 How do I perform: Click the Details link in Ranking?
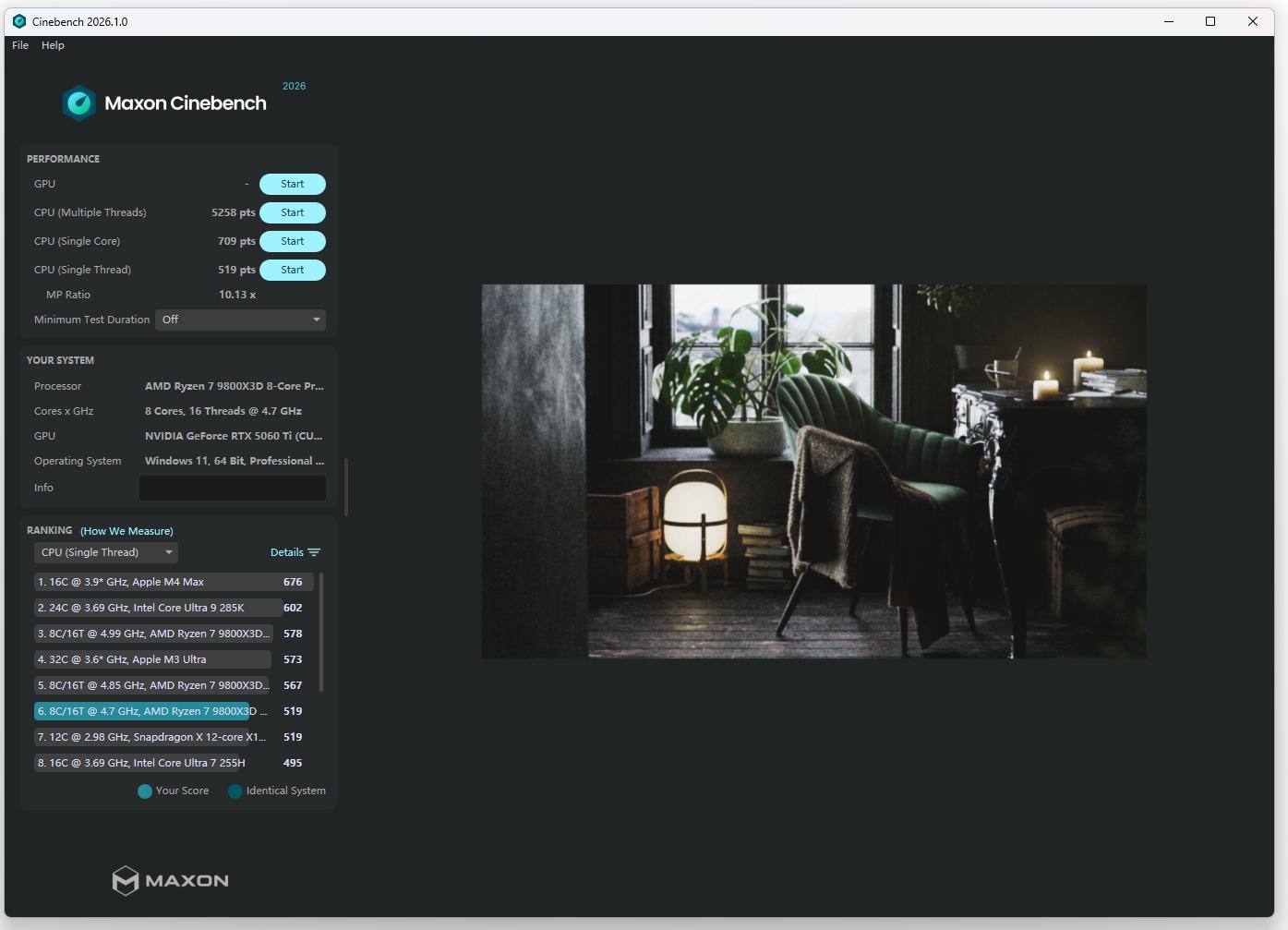coord(287,552)
